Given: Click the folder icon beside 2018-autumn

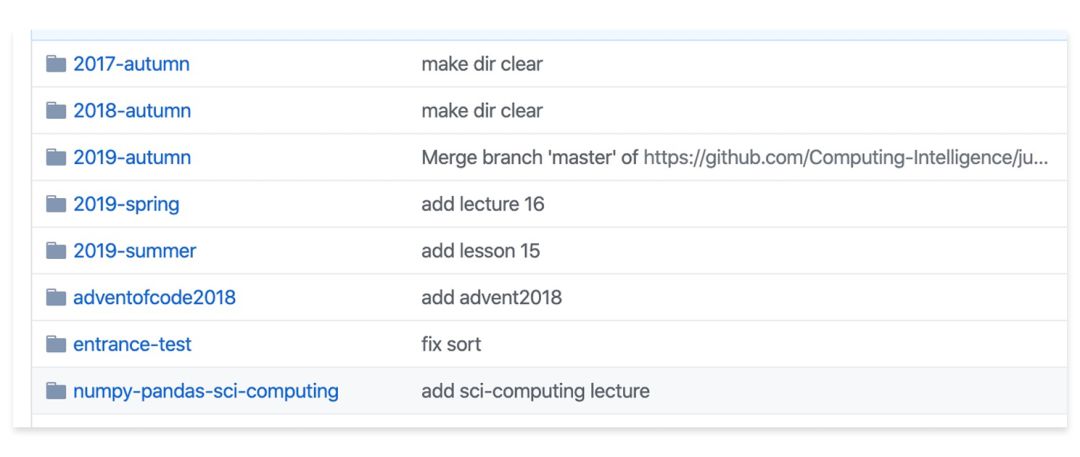Looking at the screenshot, I should (x=56, y=111).
